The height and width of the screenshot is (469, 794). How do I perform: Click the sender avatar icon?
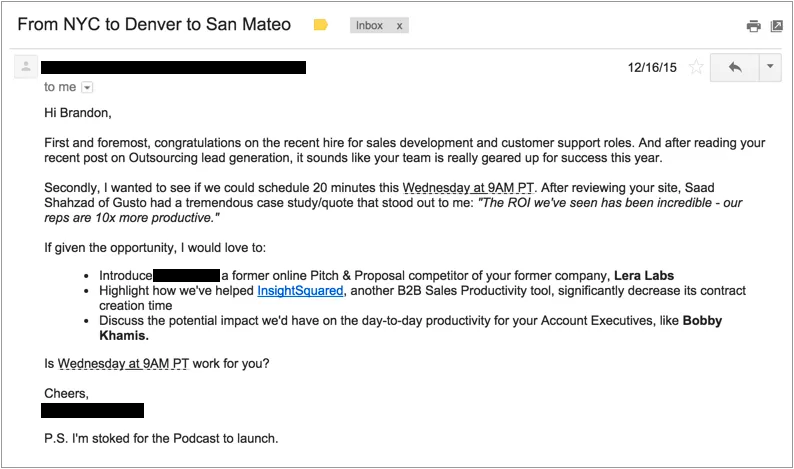coord(26,66)
